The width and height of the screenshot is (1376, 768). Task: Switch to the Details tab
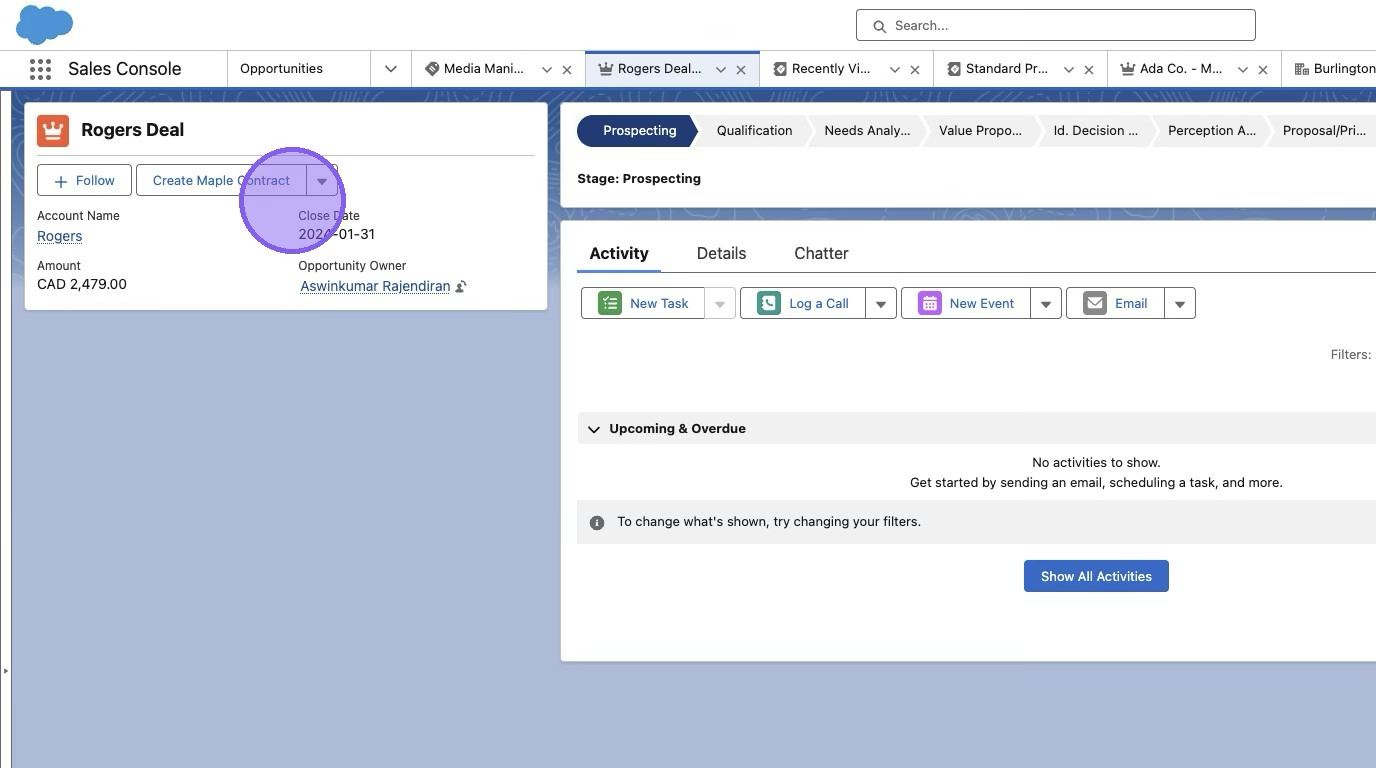[721, 253]
